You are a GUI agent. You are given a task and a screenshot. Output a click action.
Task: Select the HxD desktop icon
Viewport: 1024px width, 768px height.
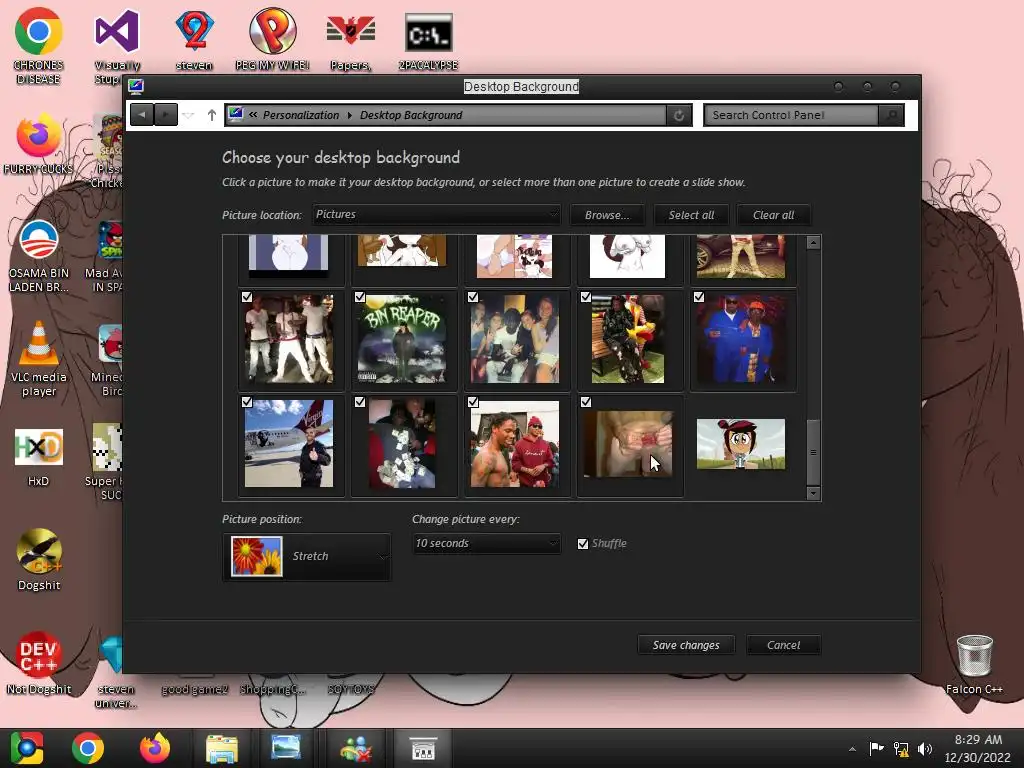click(x=39, y=456)
